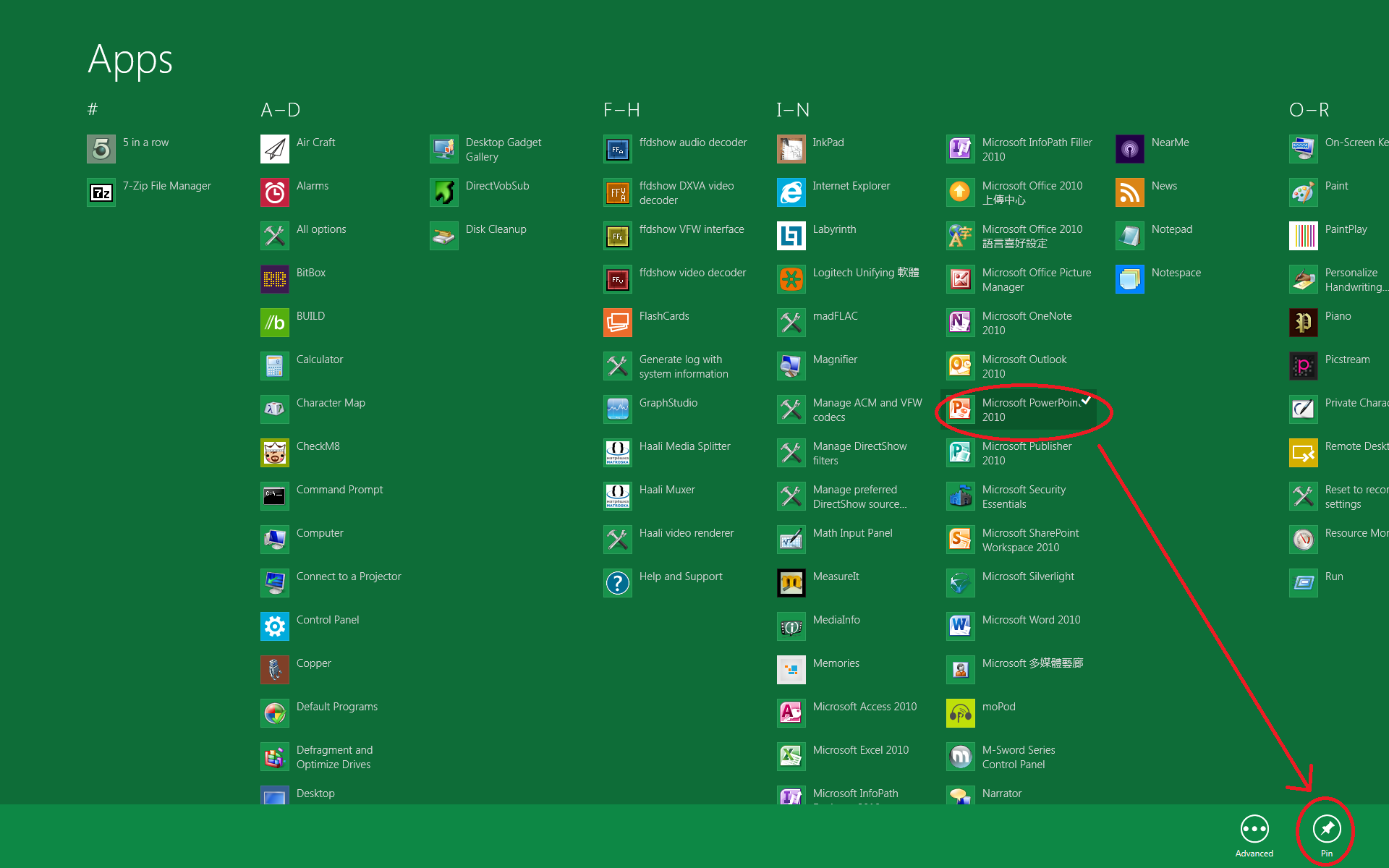1389x868 pixels.
Task: Select ffdshow video decoder label
Action: click(692, 273)
